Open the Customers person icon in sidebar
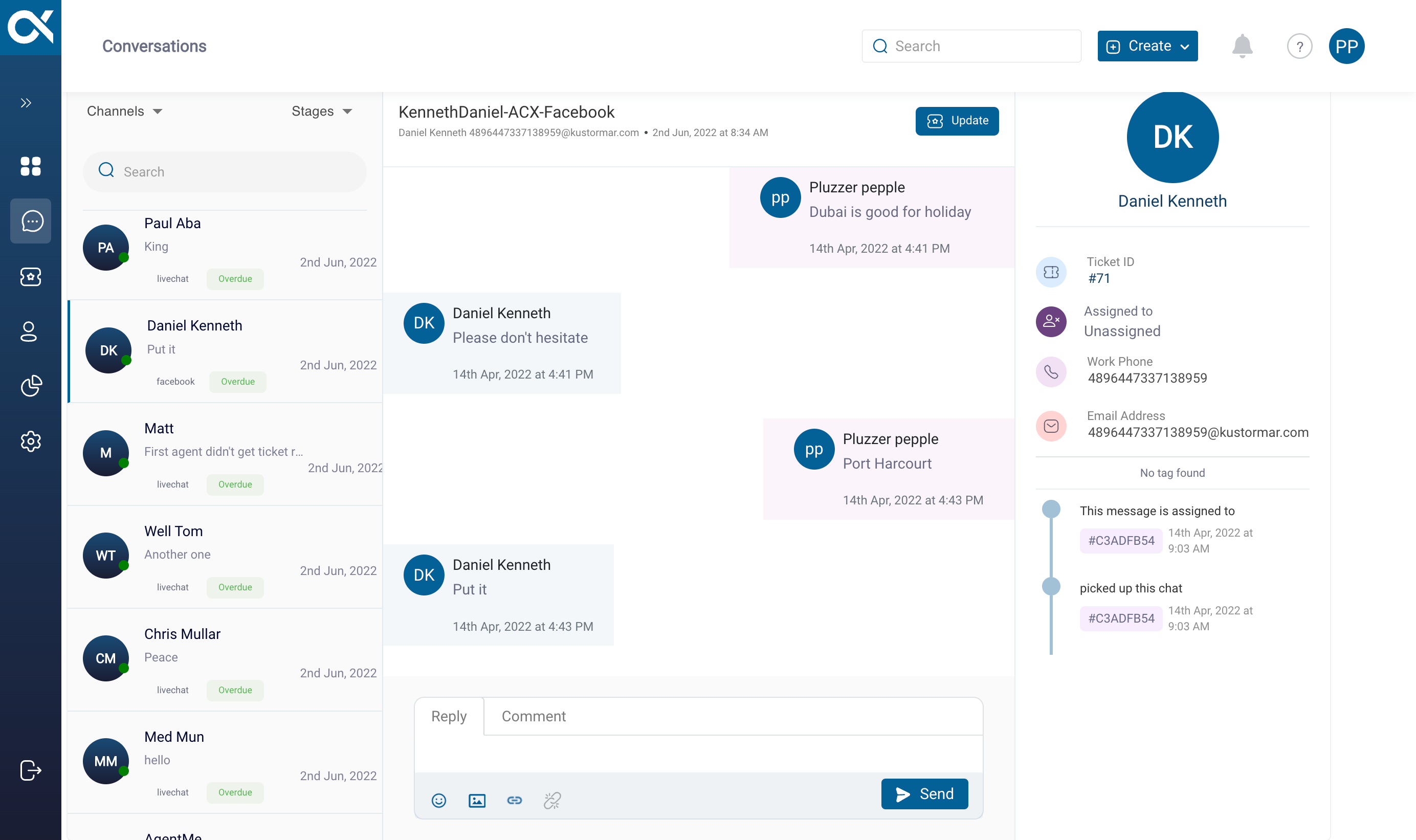The width and height of the screenshot is (1416, 840). pyautogui.click(x=29, y=331)
